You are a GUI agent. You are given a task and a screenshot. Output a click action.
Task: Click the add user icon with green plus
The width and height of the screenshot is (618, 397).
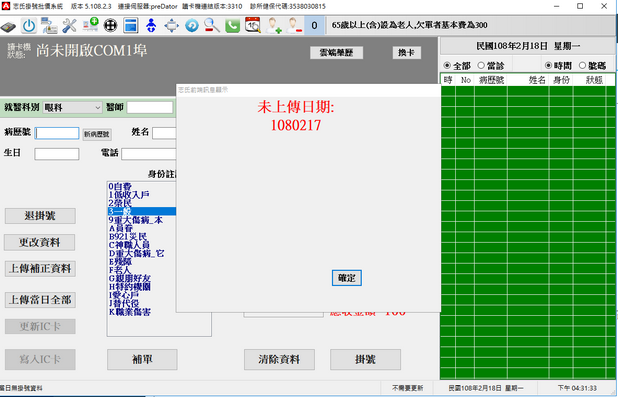[x=273, y=26]
